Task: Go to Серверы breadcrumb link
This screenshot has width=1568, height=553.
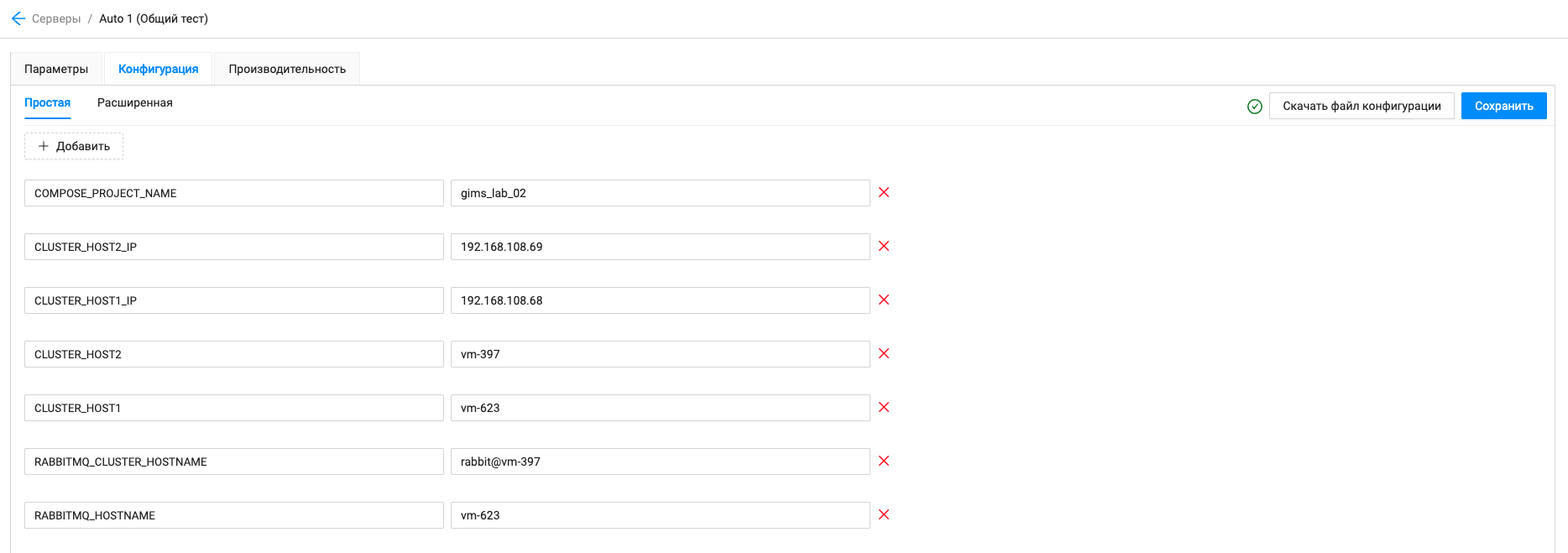Action: [x=56, y=18]
